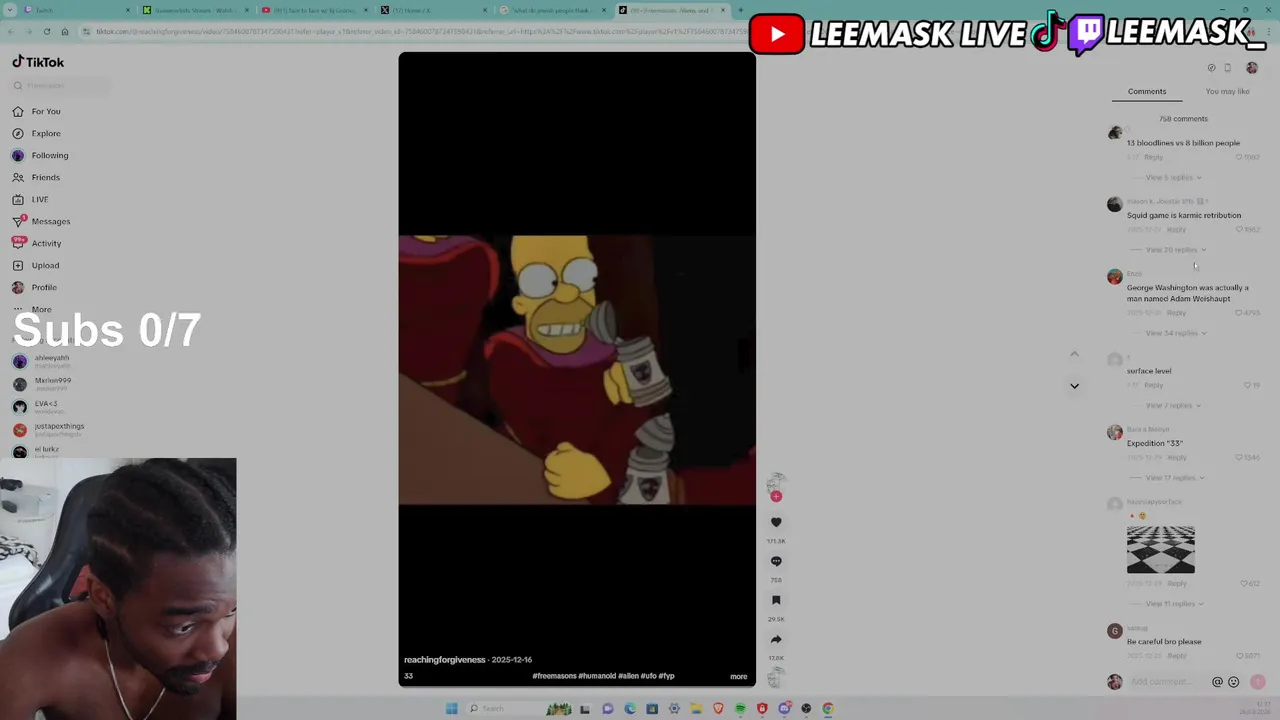Switch to the Comments tab
The width and height of the screenshot is (1280, 720).
1147,91
